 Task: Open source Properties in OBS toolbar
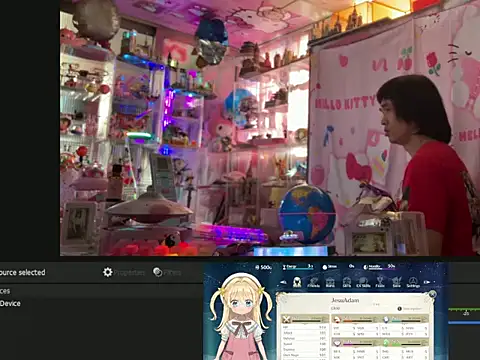click(x=124, y=272)
